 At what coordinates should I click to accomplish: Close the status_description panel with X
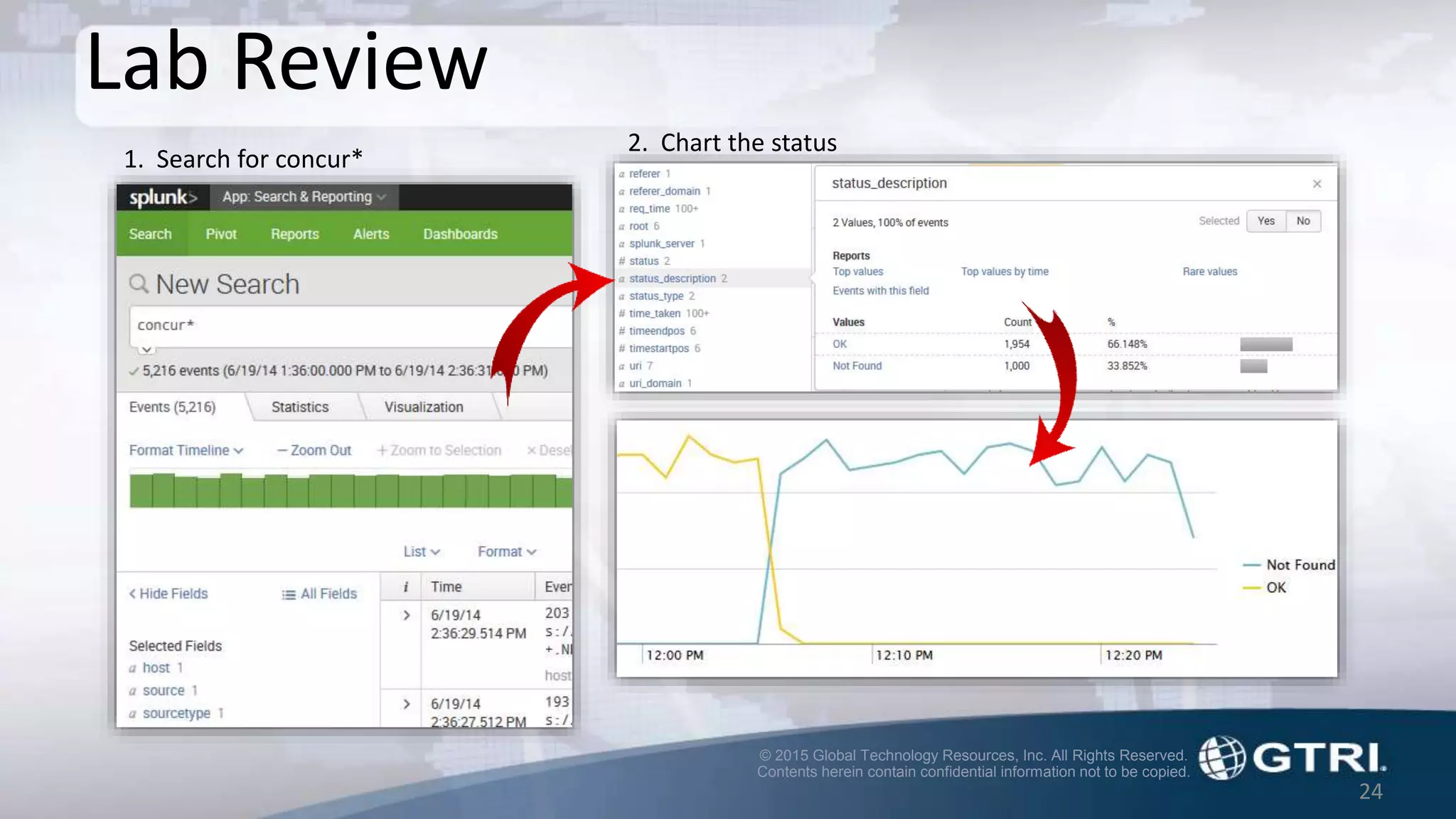1317,184
